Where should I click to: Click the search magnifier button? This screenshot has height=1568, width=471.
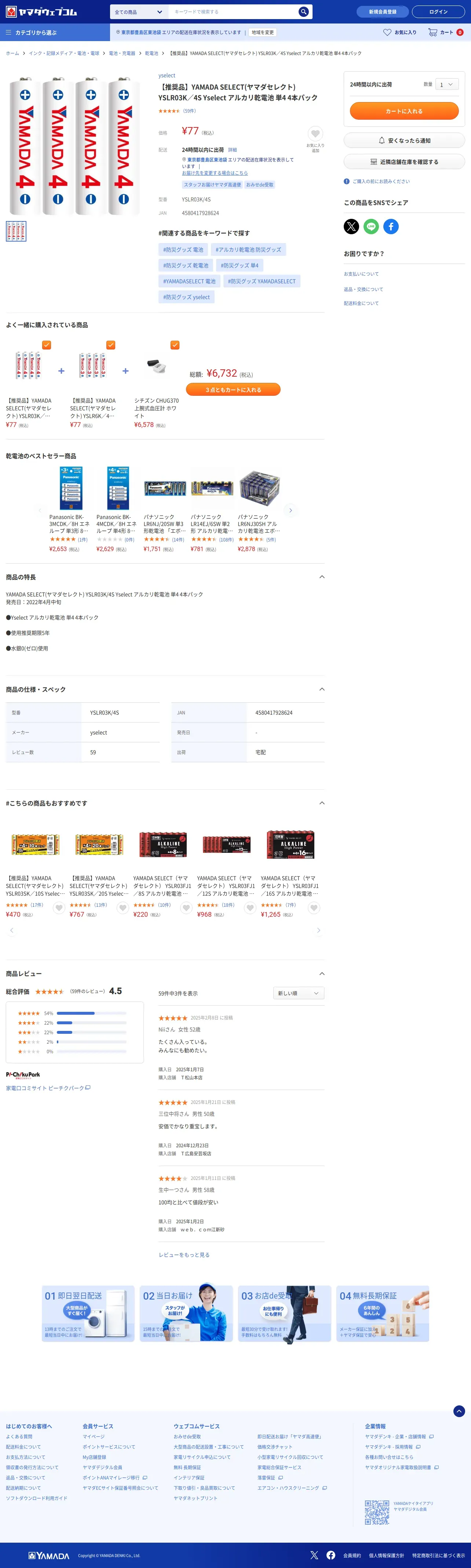click(303, 12)
